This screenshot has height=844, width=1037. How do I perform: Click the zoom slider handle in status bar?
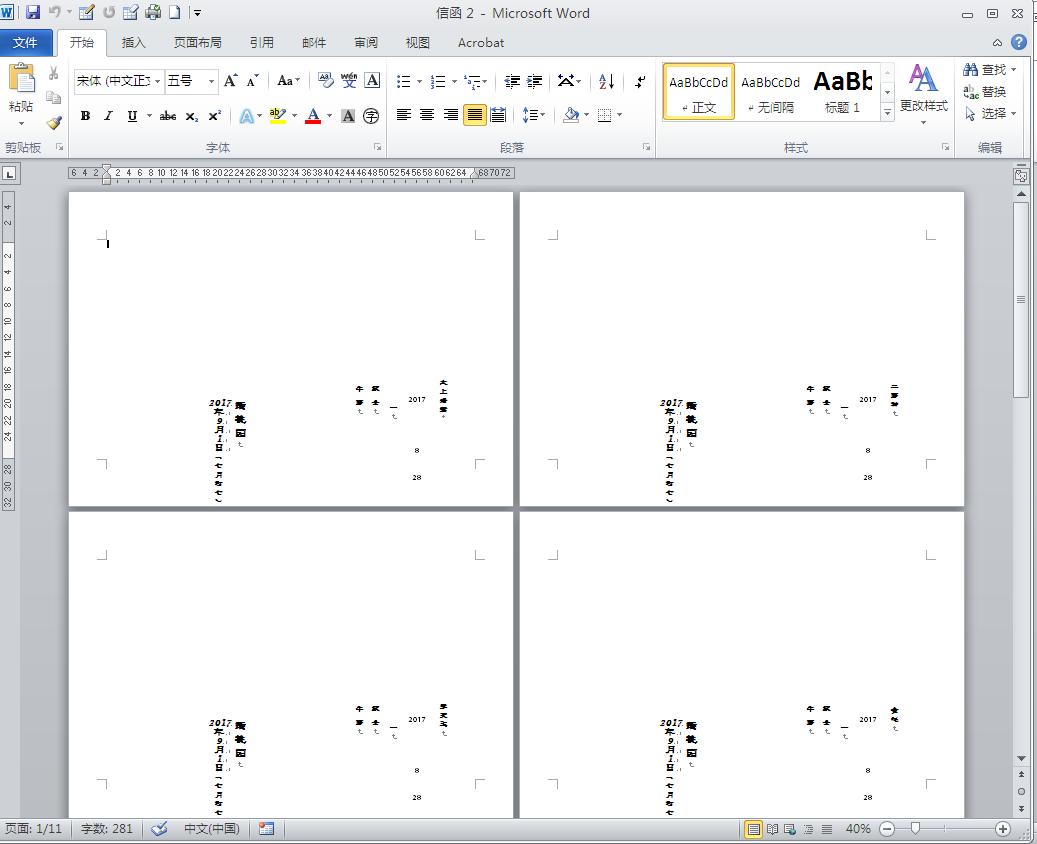pyautogui.click(x=914, y=829)
